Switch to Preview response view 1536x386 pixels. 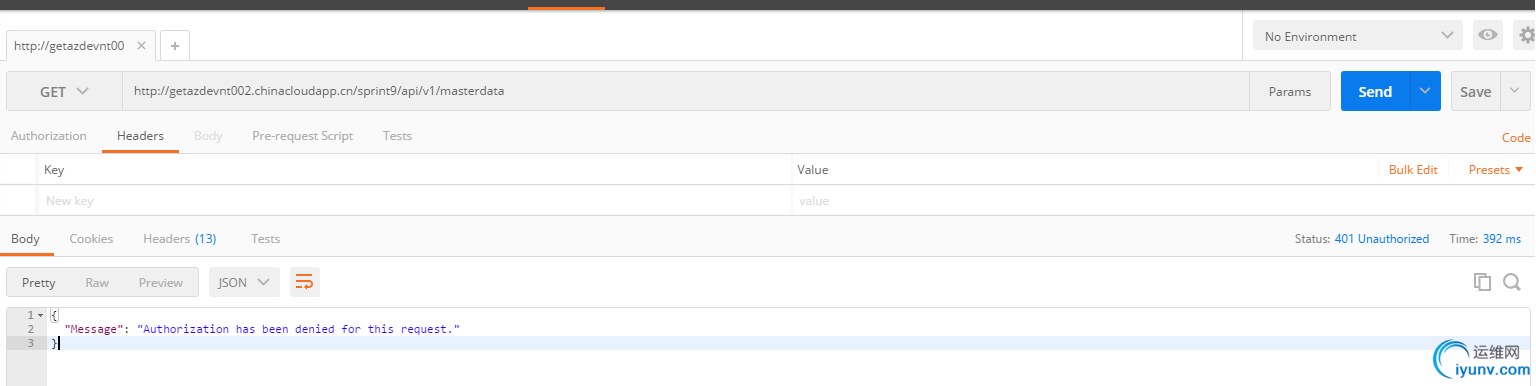tap(161, 282)
